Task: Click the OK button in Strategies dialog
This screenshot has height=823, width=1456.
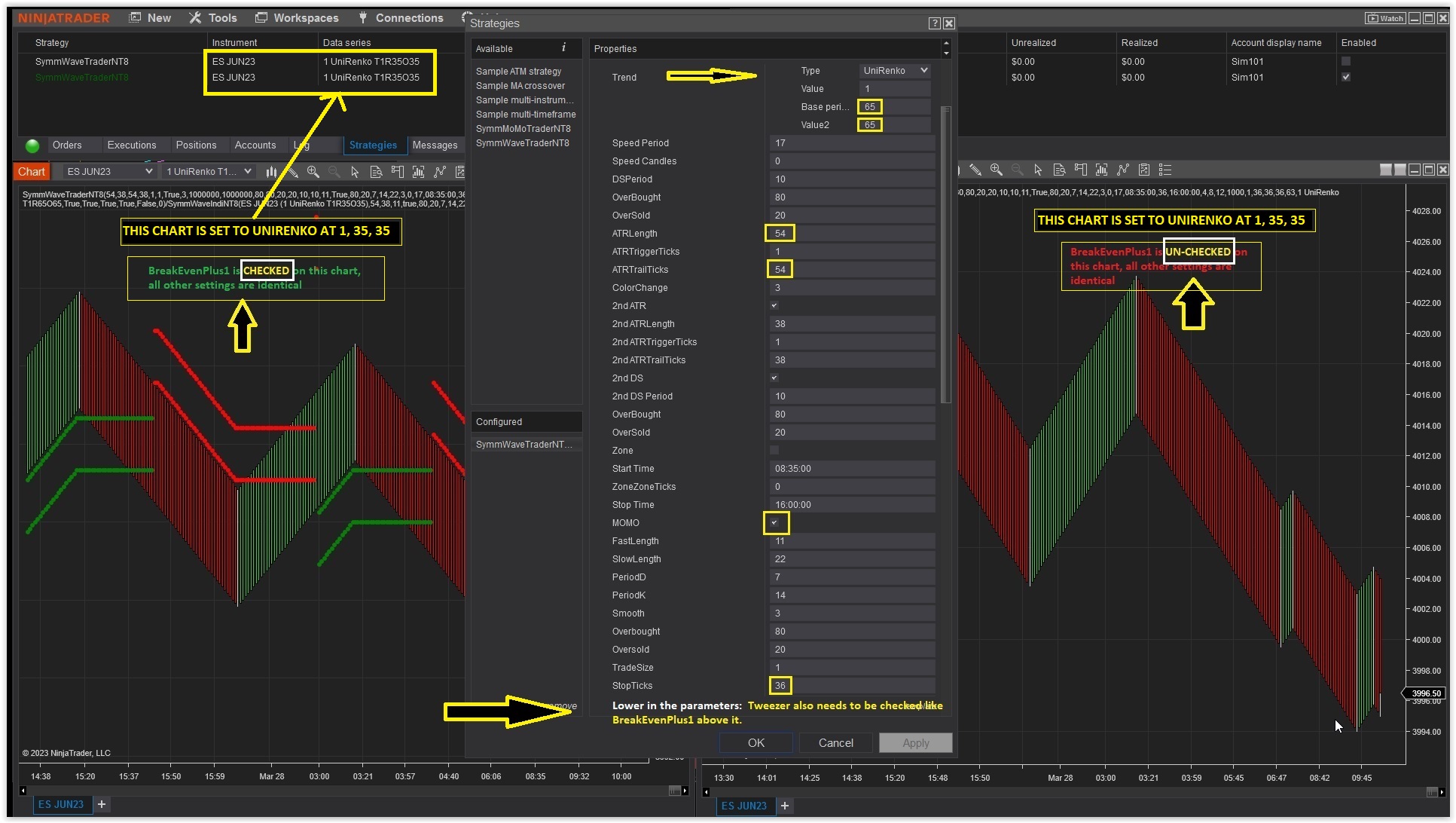Action: tap(756, 743)
